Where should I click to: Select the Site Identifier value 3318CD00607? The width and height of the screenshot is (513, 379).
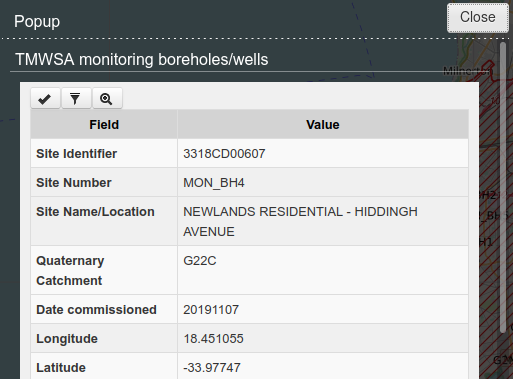coord(224,154)
